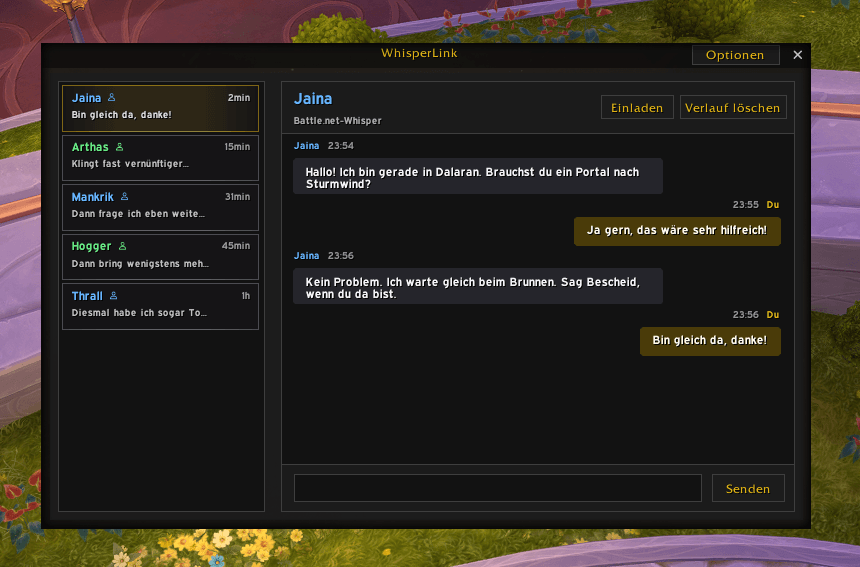860x567 pixels.
Task: Close the WhisperLink window
Action: pyautogui.click(x=797, y=55)
